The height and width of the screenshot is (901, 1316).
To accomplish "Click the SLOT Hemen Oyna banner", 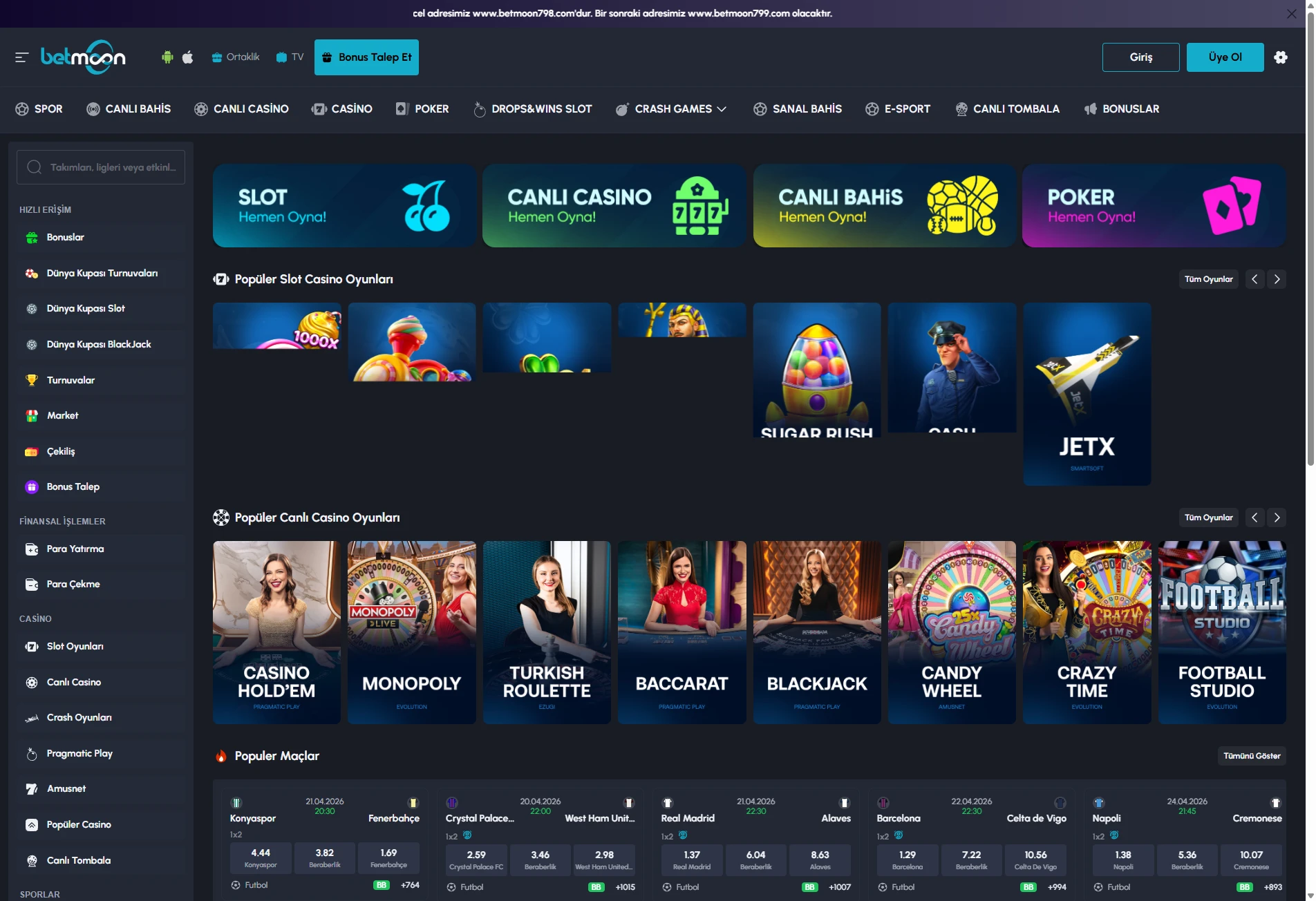I will point(344,206).
